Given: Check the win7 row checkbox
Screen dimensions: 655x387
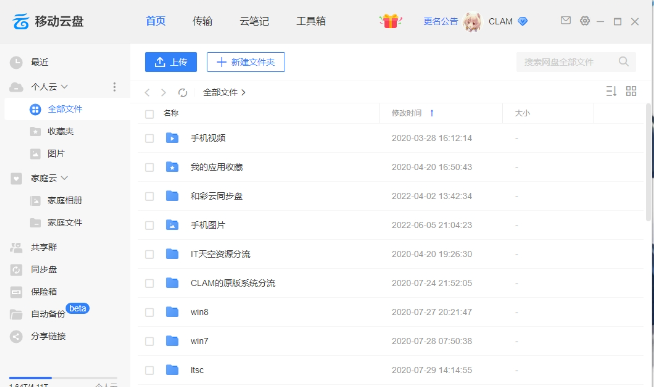Looking at the screenshot, I should [x=149, y=341].
